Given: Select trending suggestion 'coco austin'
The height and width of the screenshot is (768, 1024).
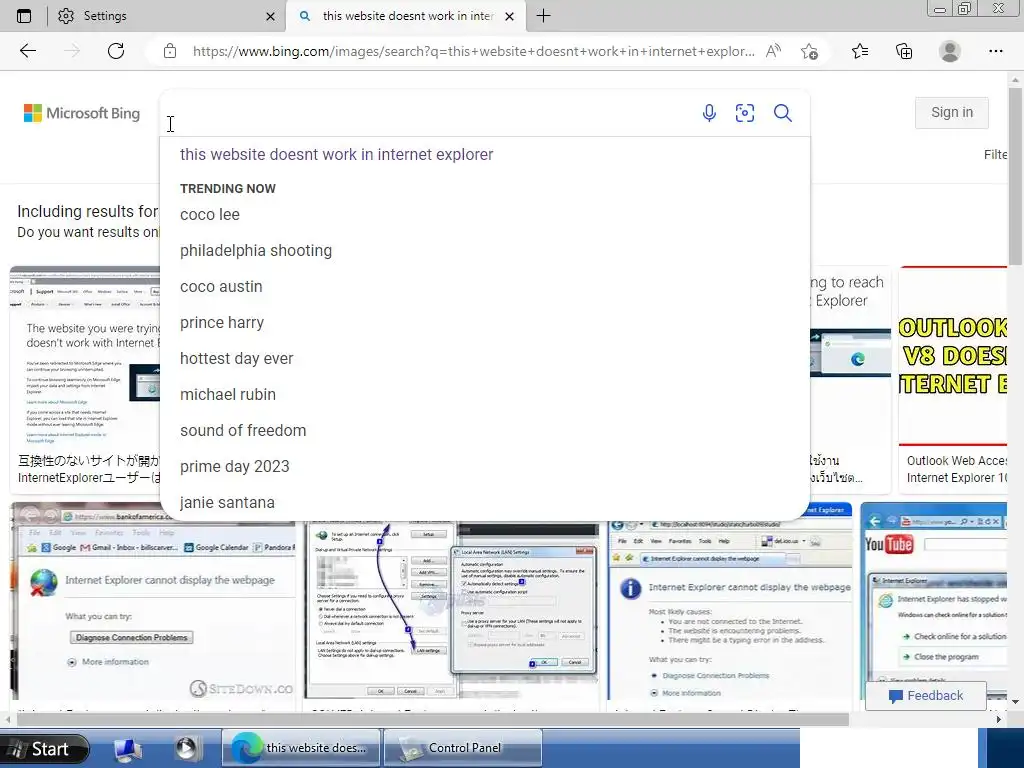Looking at the screenshot, I should (221, 287).
